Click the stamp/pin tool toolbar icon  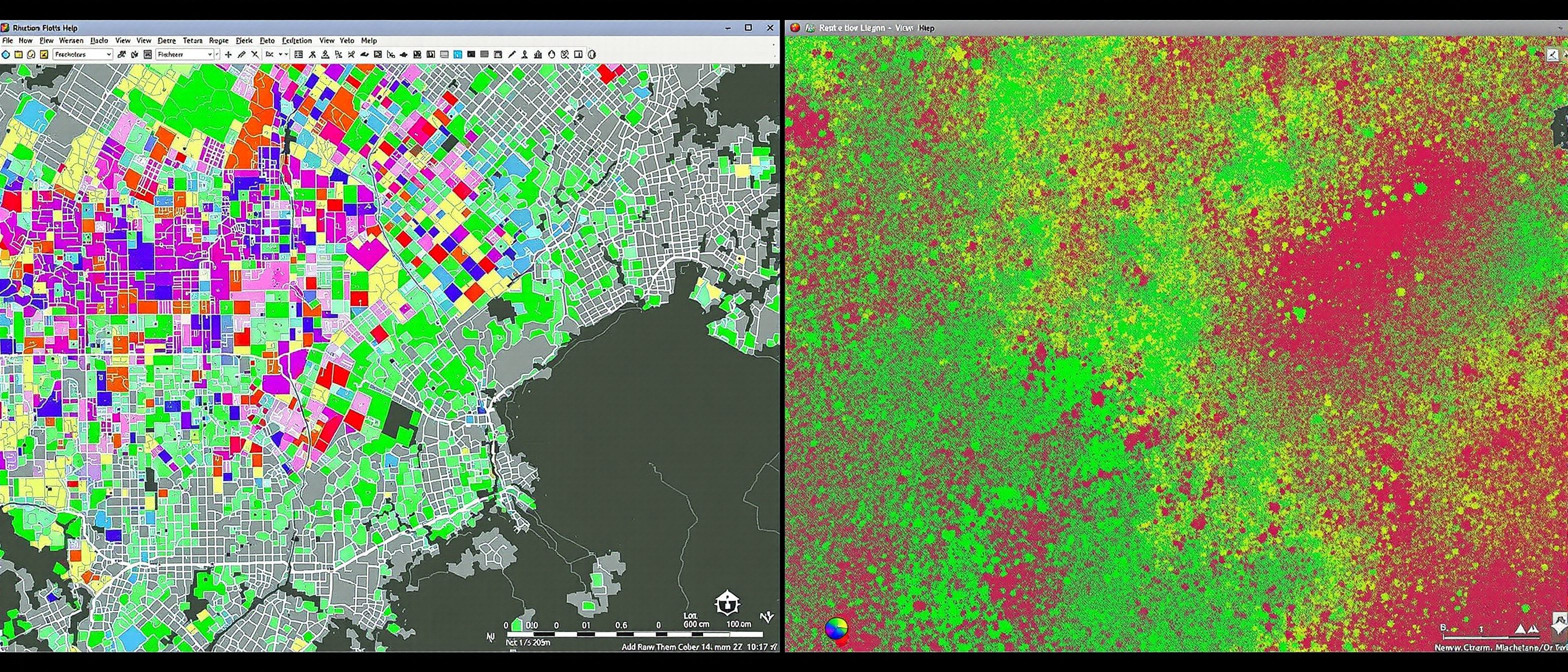(524, 55)
